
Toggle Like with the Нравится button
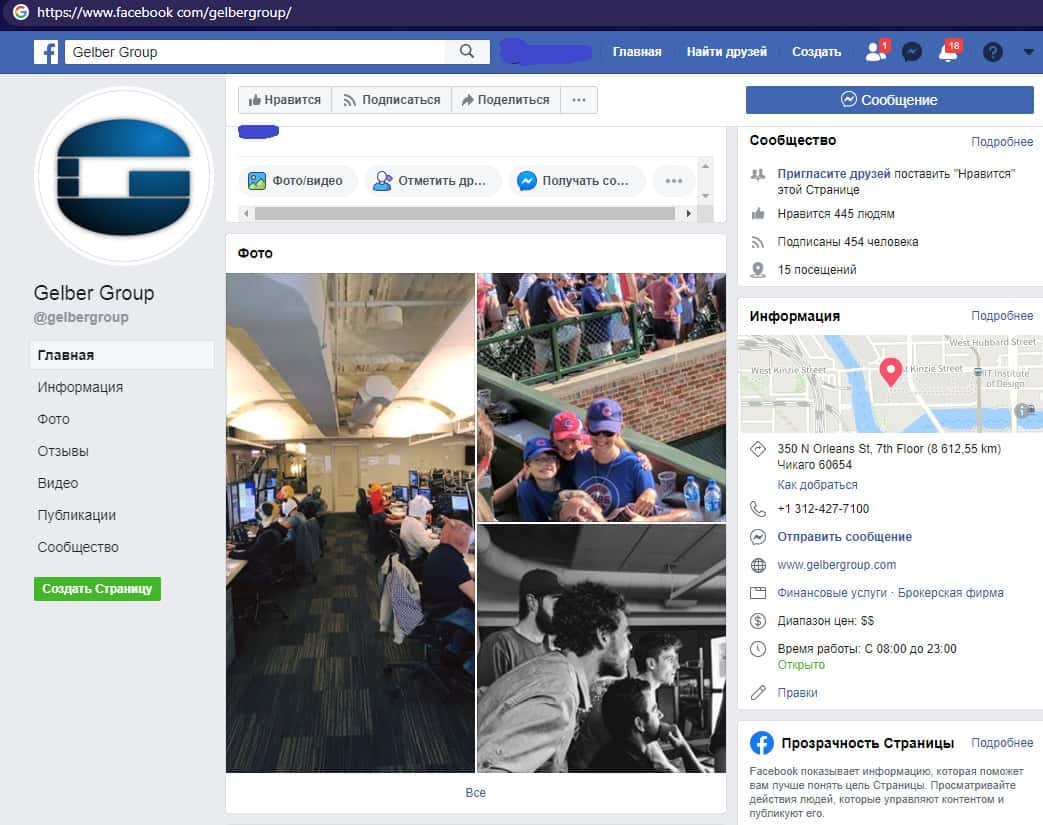pos(285,100)
